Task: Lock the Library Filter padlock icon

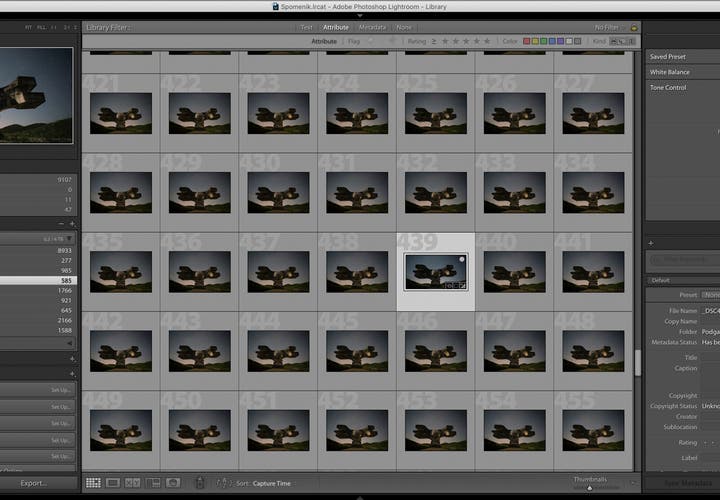Action: 634,28
